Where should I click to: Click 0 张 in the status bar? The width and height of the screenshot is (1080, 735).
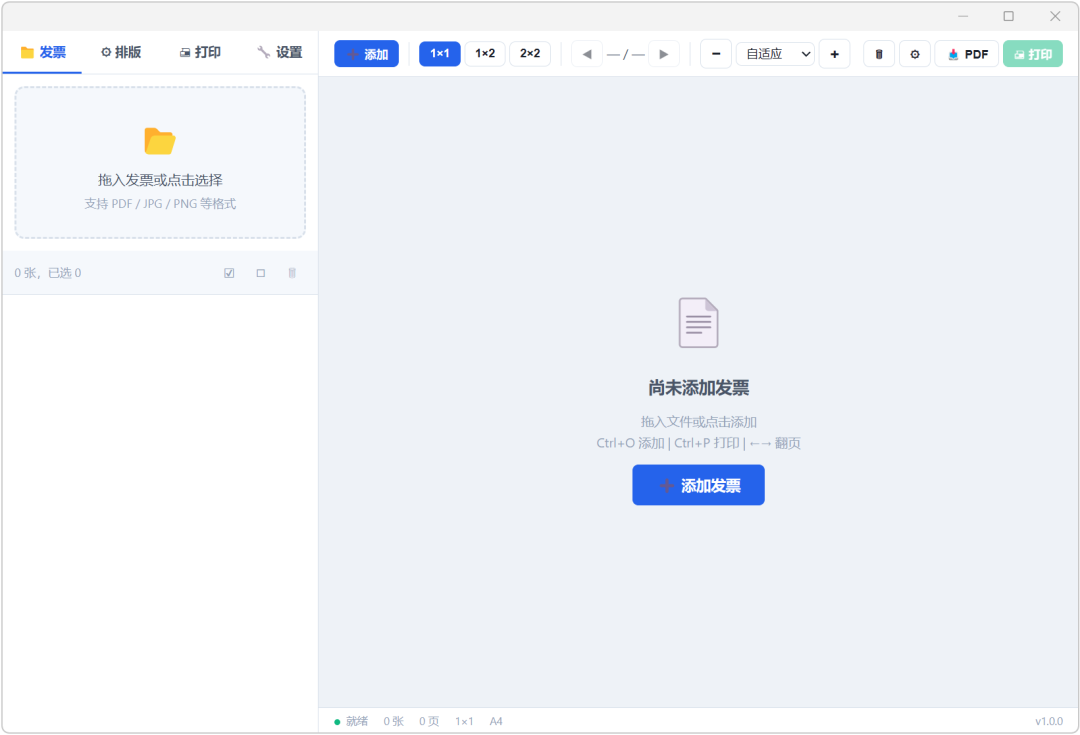(393, 721)
